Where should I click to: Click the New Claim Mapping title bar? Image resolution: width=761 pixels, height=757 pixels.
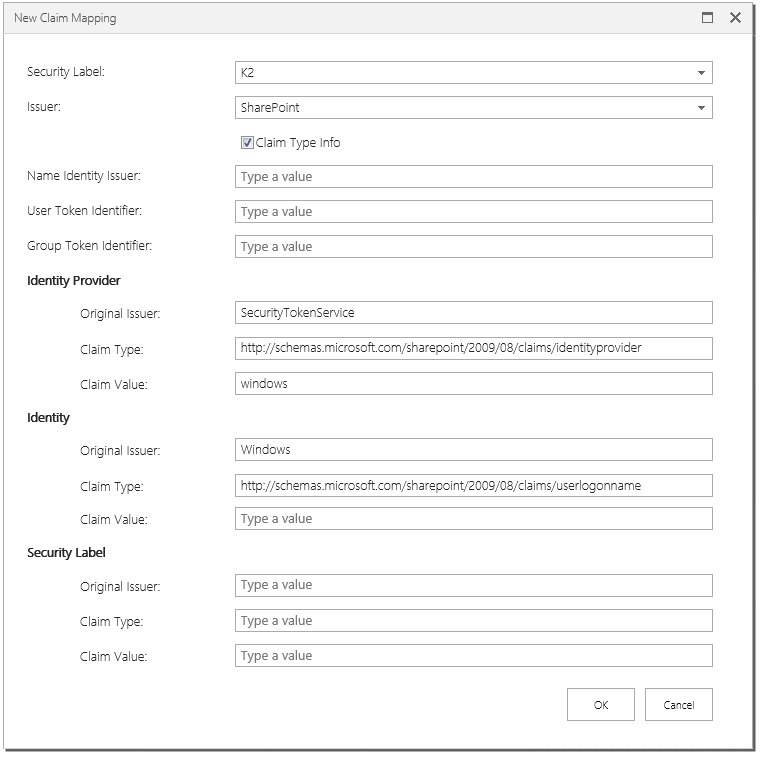300,18
